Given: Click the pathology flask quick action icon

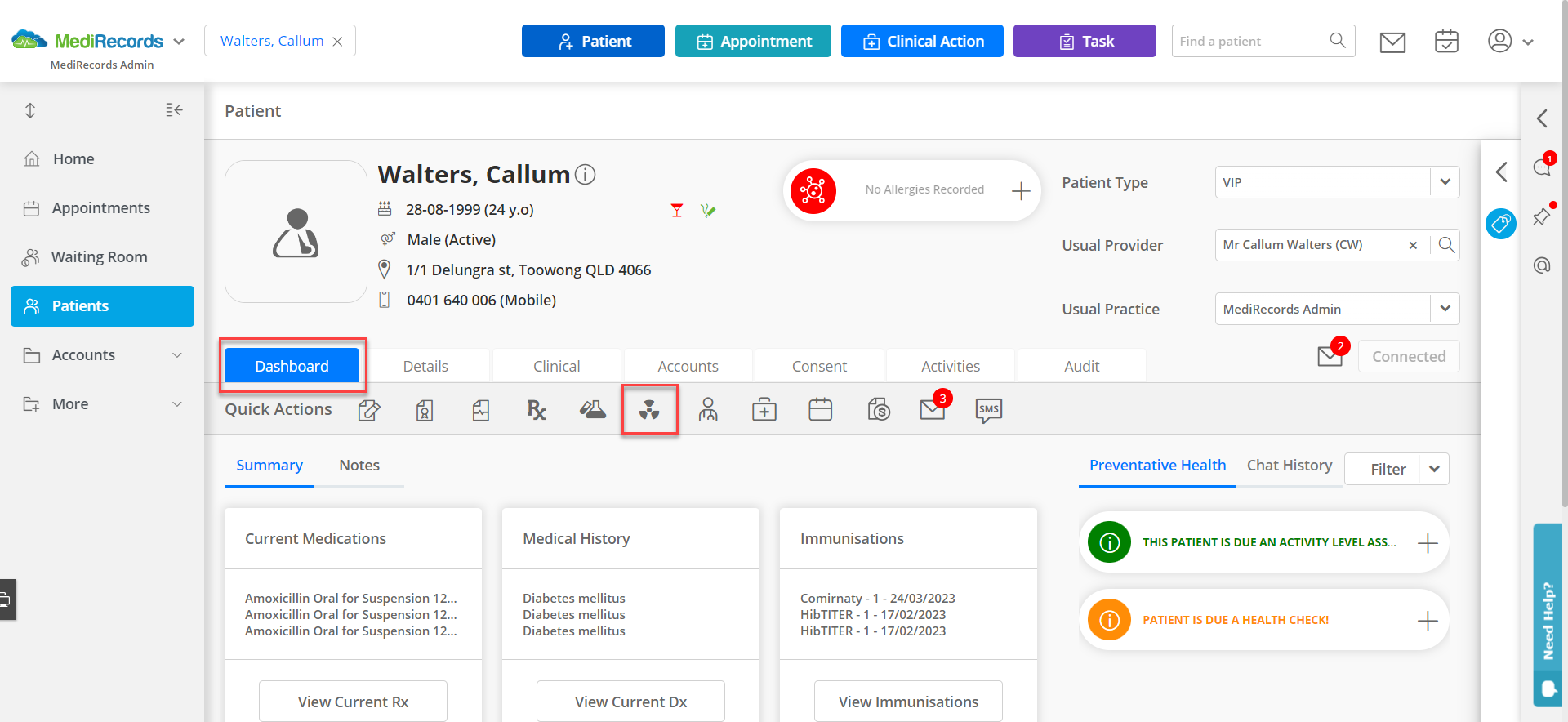Looking at the screenshot, I should [593, 410].
